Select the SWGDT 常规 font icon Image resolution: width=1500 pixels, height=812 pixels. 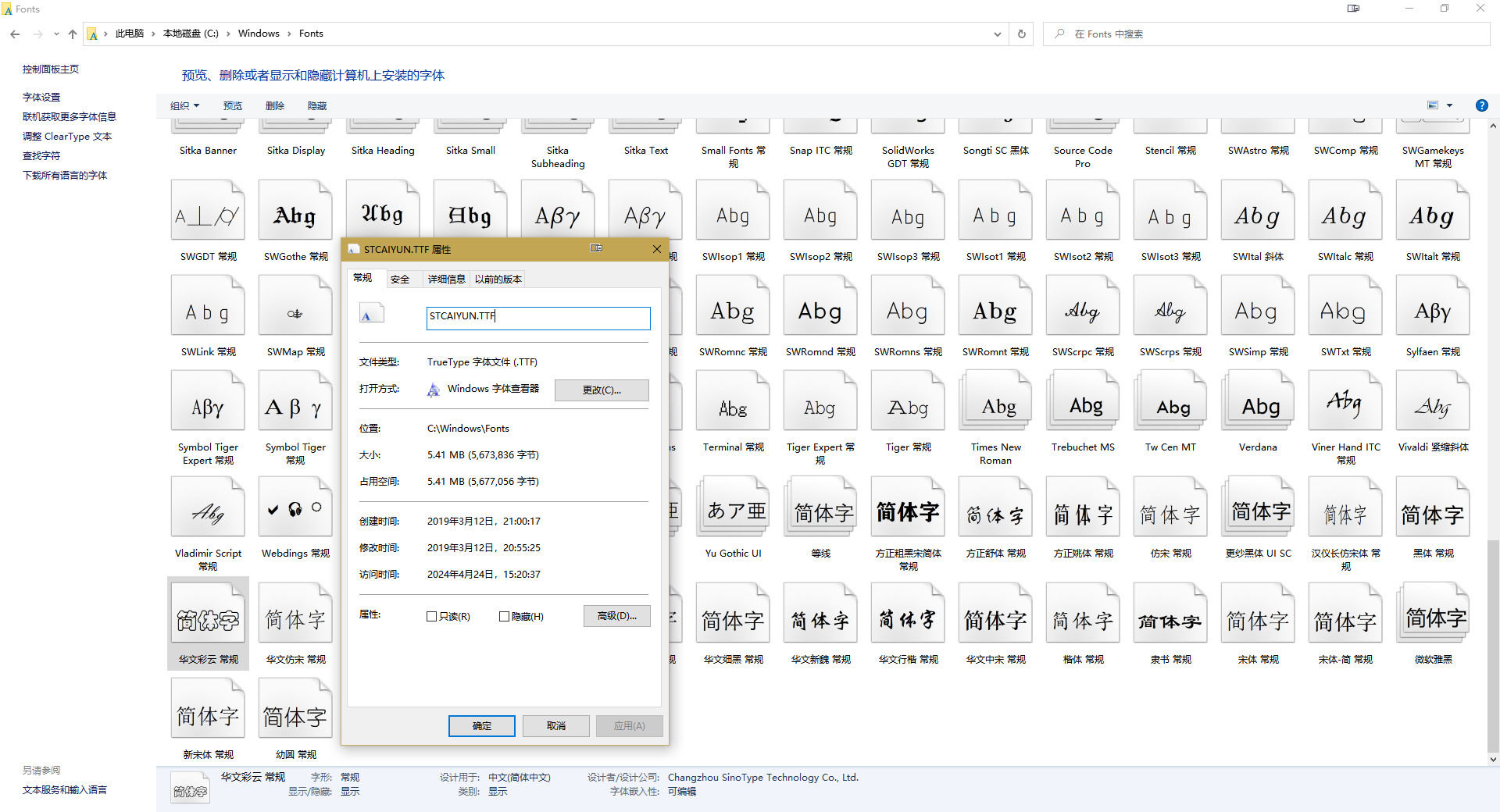coord(208,211)
